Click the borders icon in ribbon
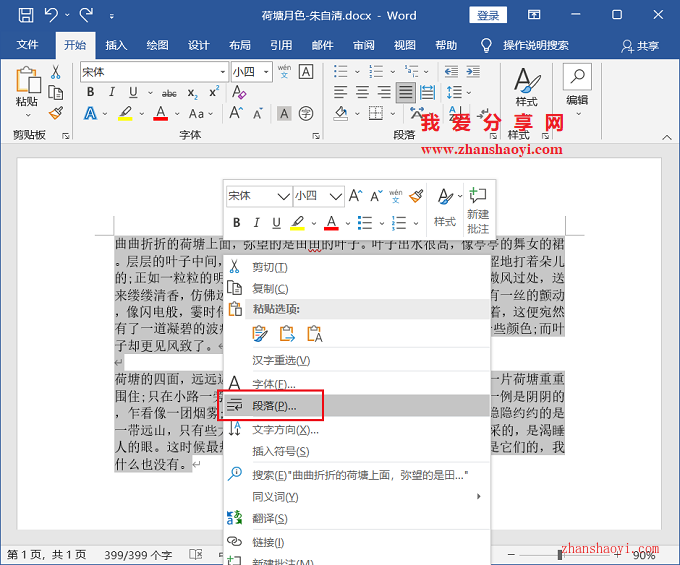Screen dimensions: 680x565 tap(376, 113)
